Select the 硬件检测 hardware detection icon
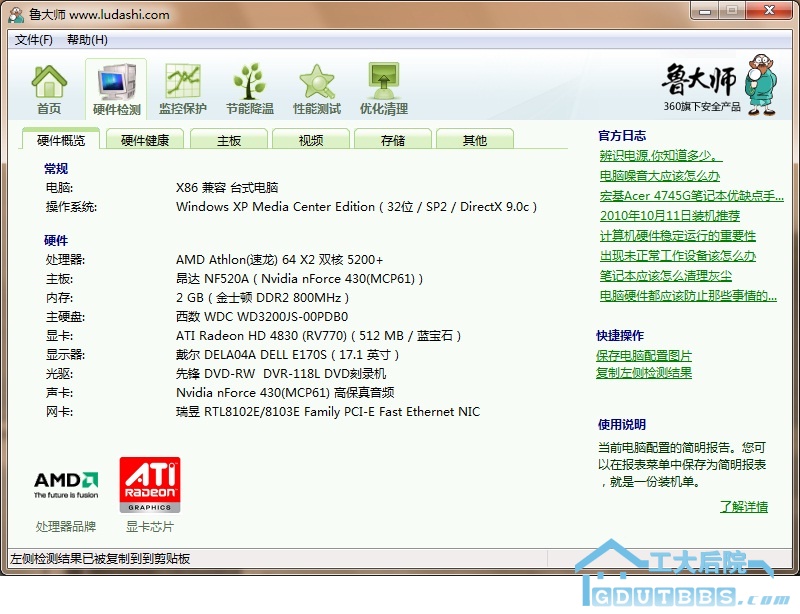 click(116, 89)
